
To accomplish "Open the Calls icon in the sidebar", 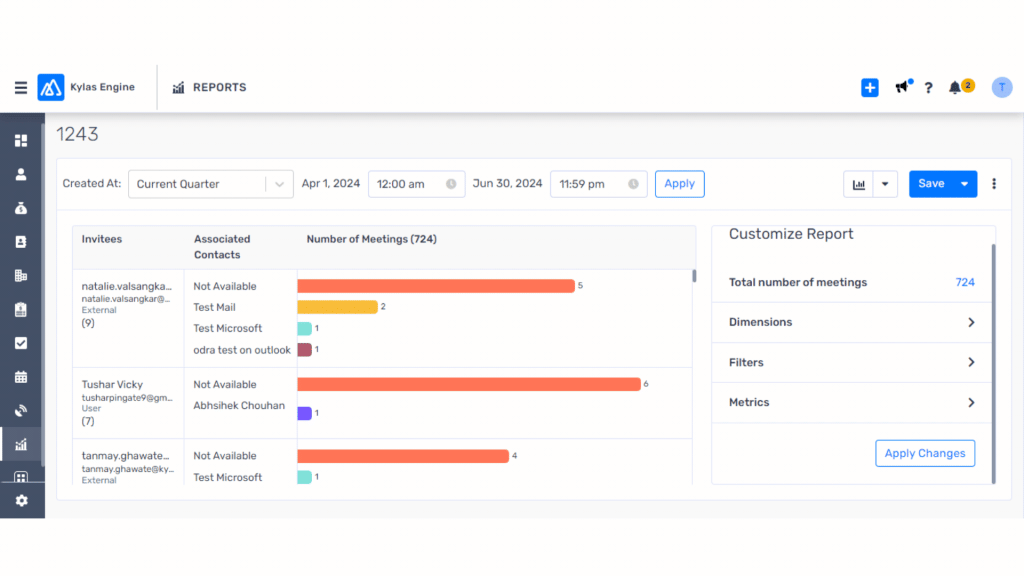I will (21, 410).
